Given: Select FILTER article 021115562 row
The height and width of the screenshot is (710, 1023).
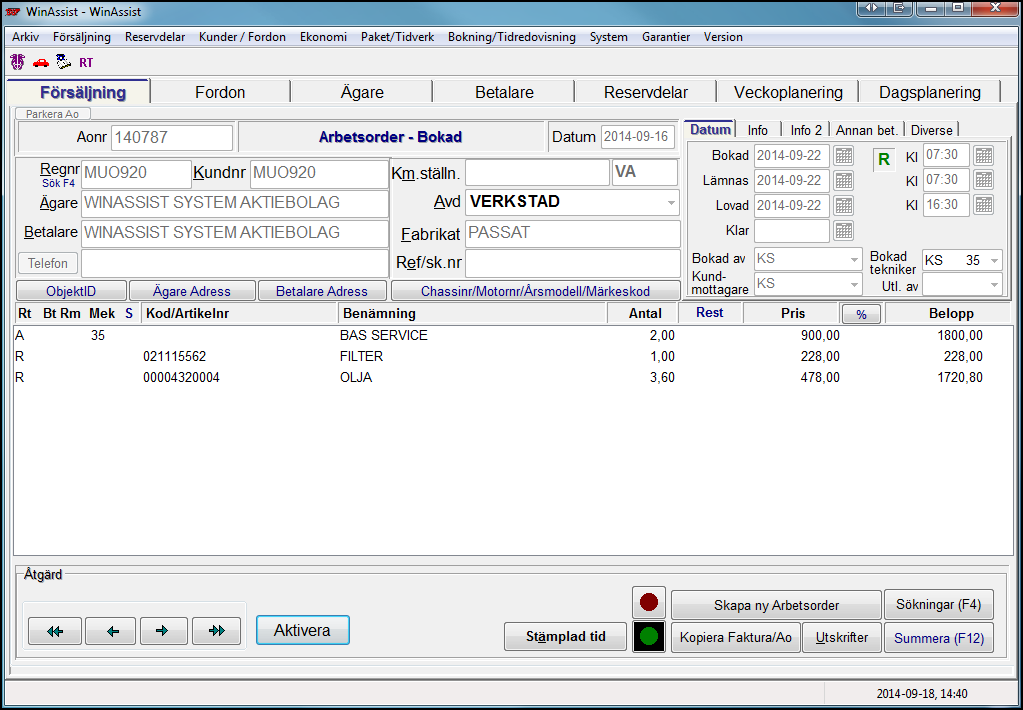Looking at the screenshot, I should point(513,356).
